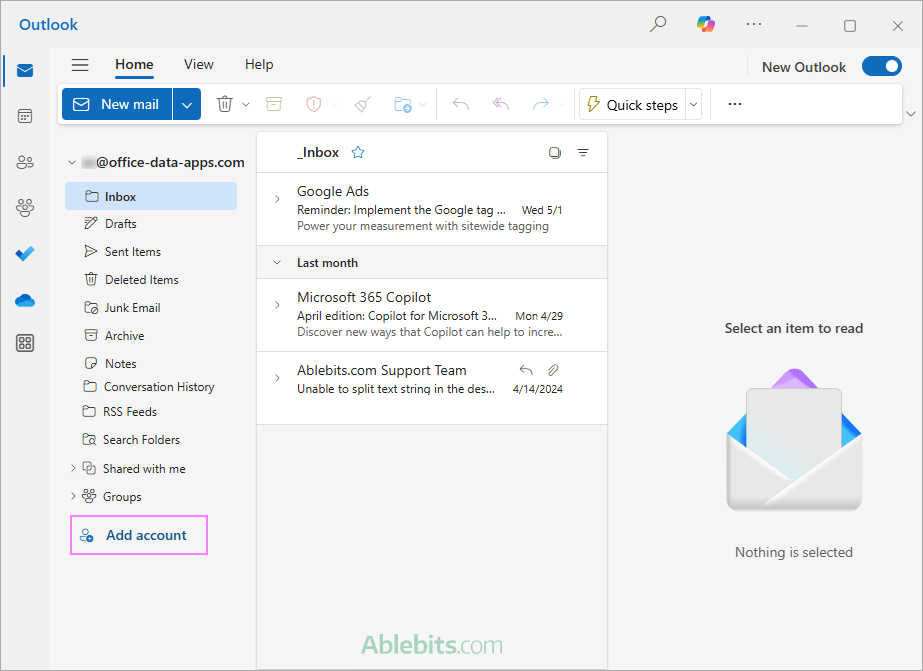Delete message using the trash icon
This screenshot has height=671, width=923.
coord(225,103)
